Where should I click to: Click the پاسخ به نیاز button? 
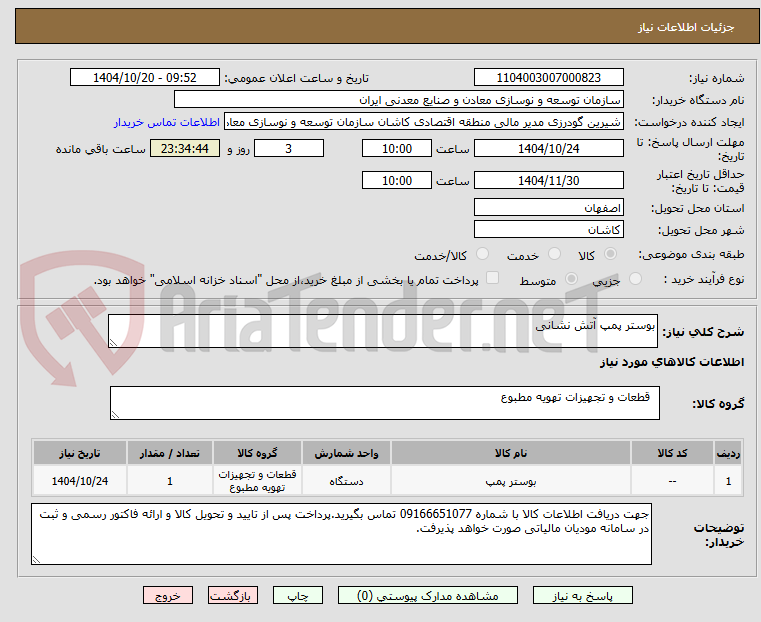coord(582,595)
